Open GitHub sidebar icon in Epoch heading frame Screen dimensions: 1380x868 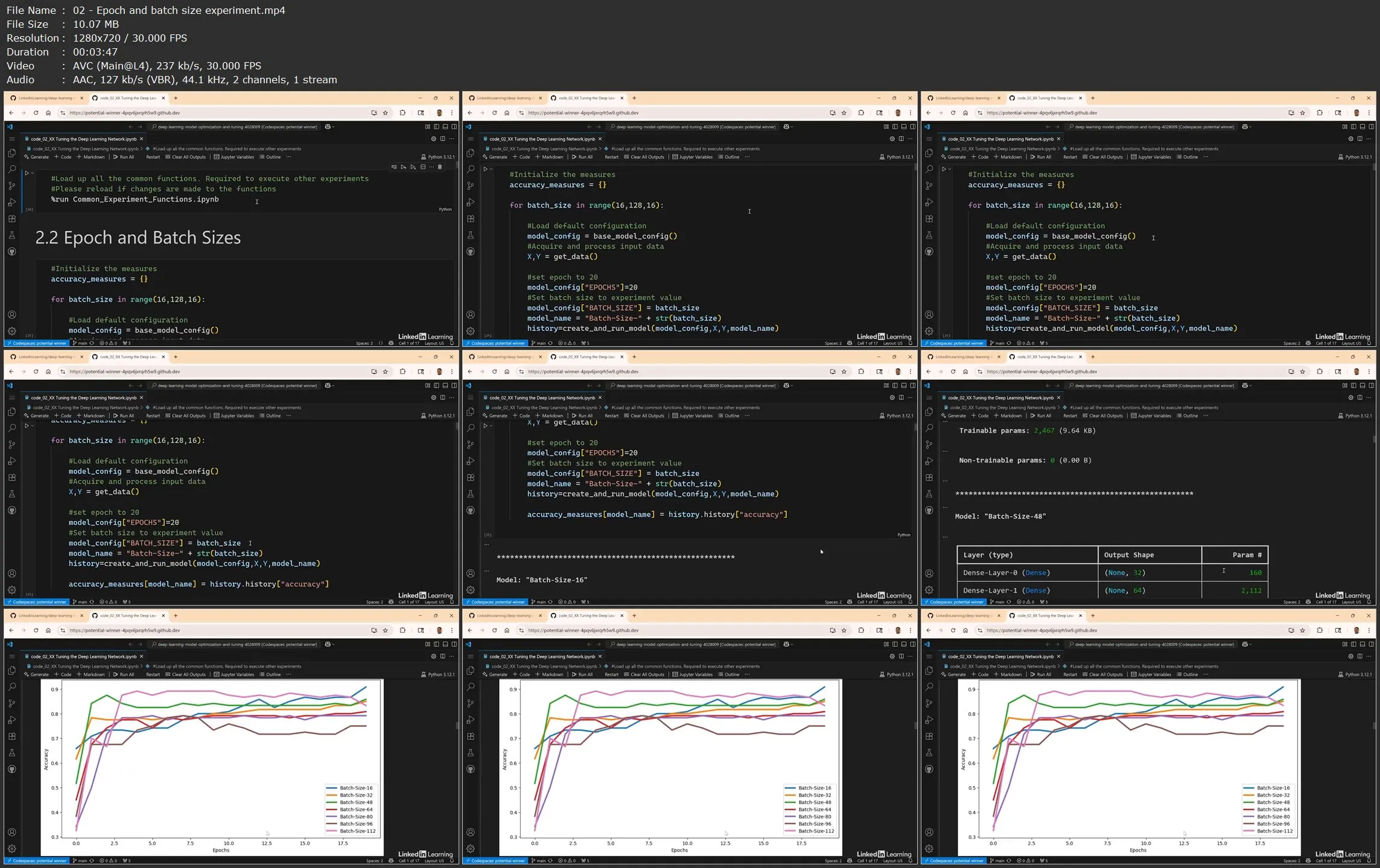12,252
